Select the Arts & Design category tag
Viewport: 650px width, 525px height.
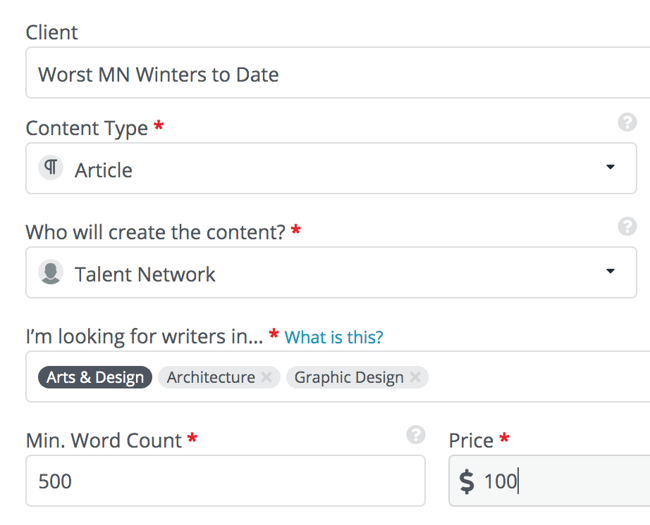[95, 377]
